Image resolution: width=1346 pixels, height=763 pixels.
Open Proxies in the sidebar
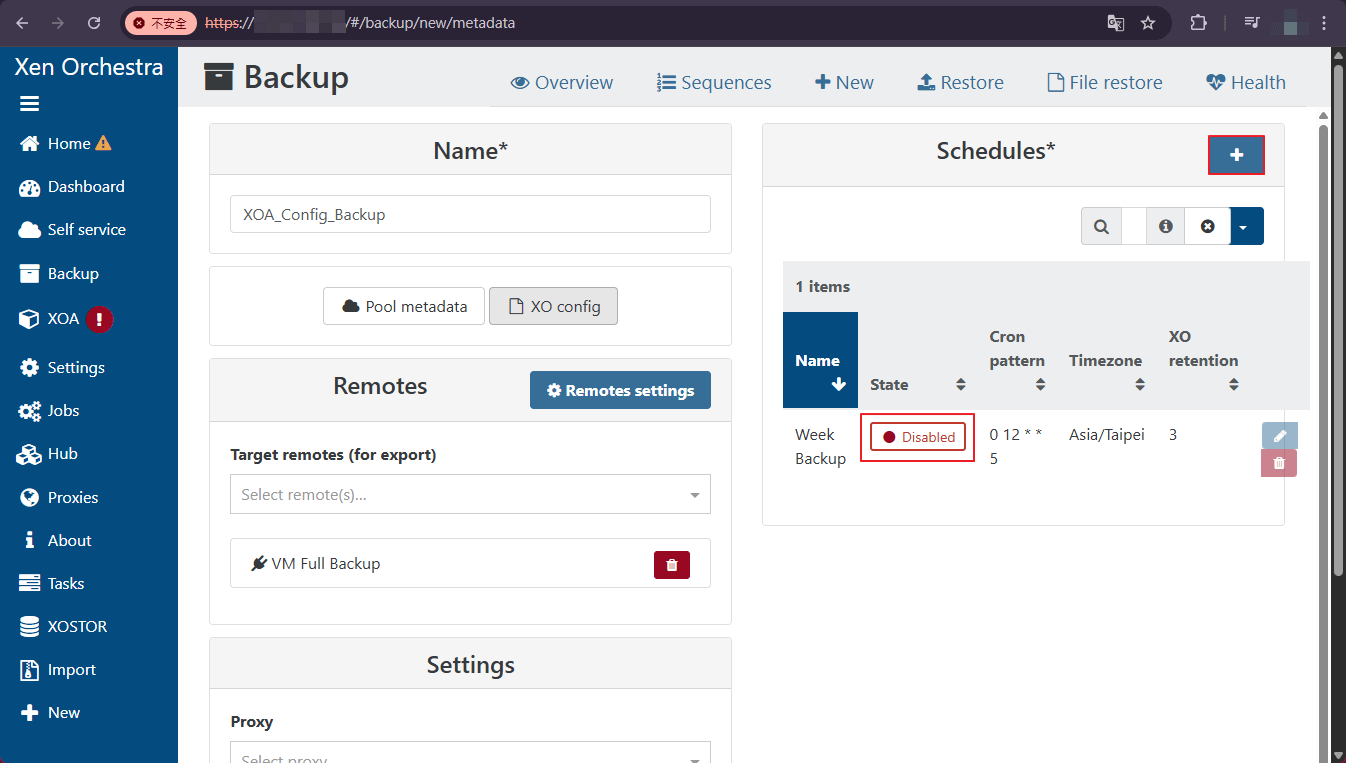pos(59,498)
